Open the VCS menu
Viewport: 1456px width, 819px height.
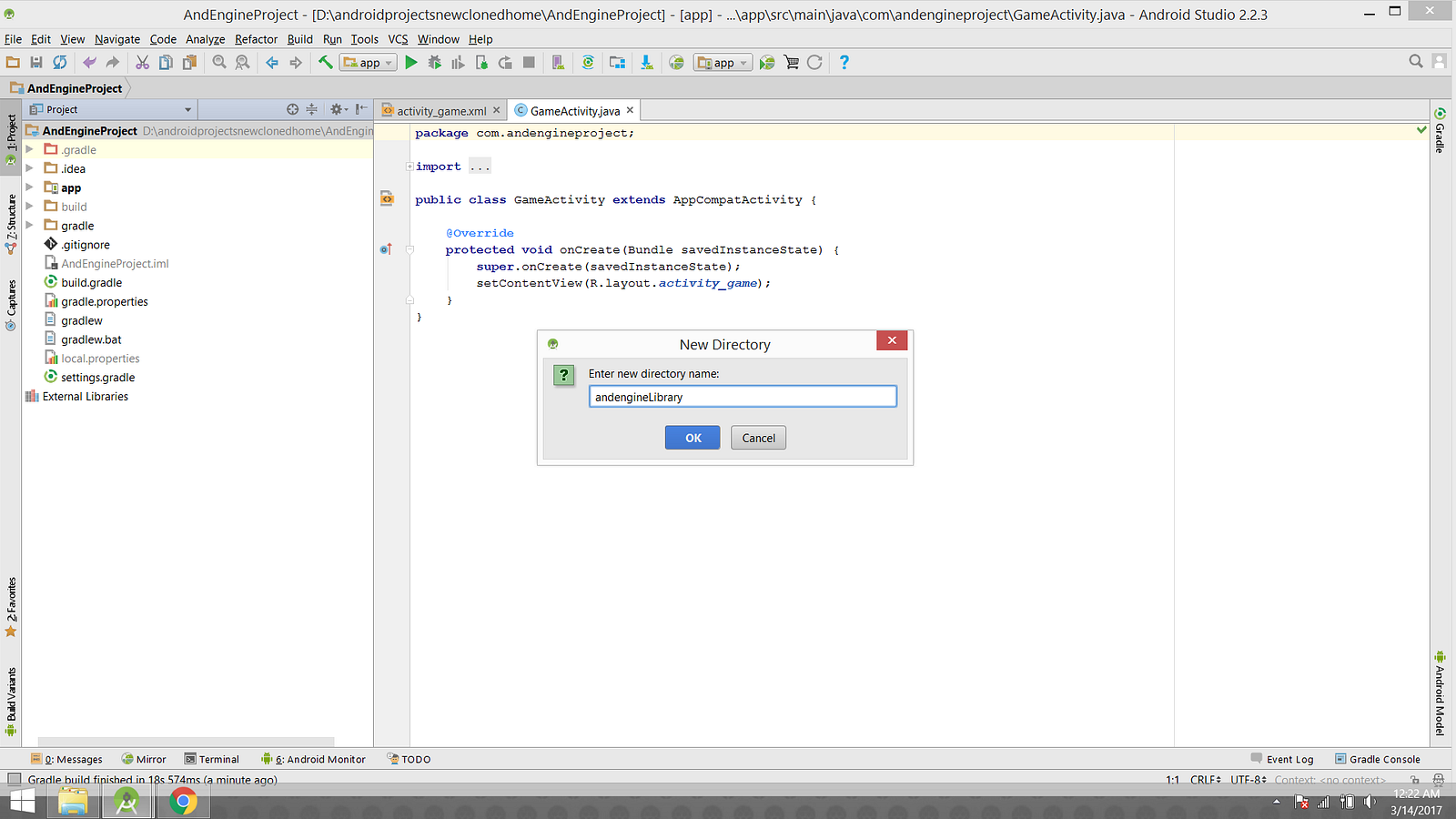pyautogui.click(x=398, y=39)
